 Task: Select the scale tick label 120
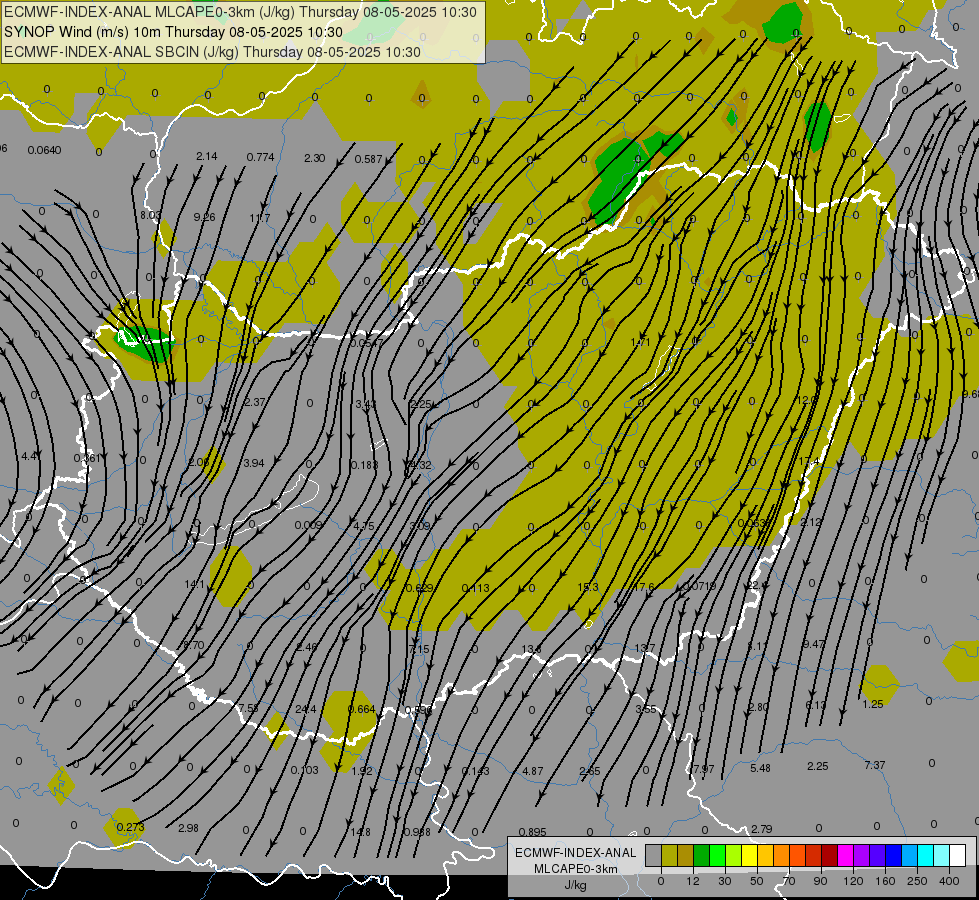(x=853, y=881)
